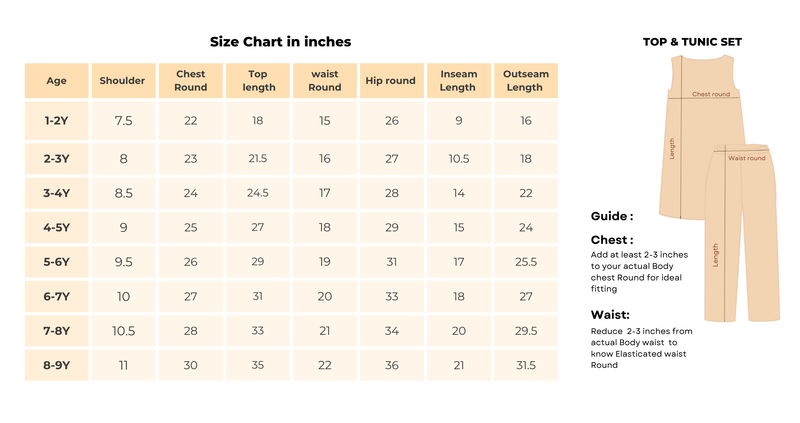Select the Age column header

click(56, 81)
